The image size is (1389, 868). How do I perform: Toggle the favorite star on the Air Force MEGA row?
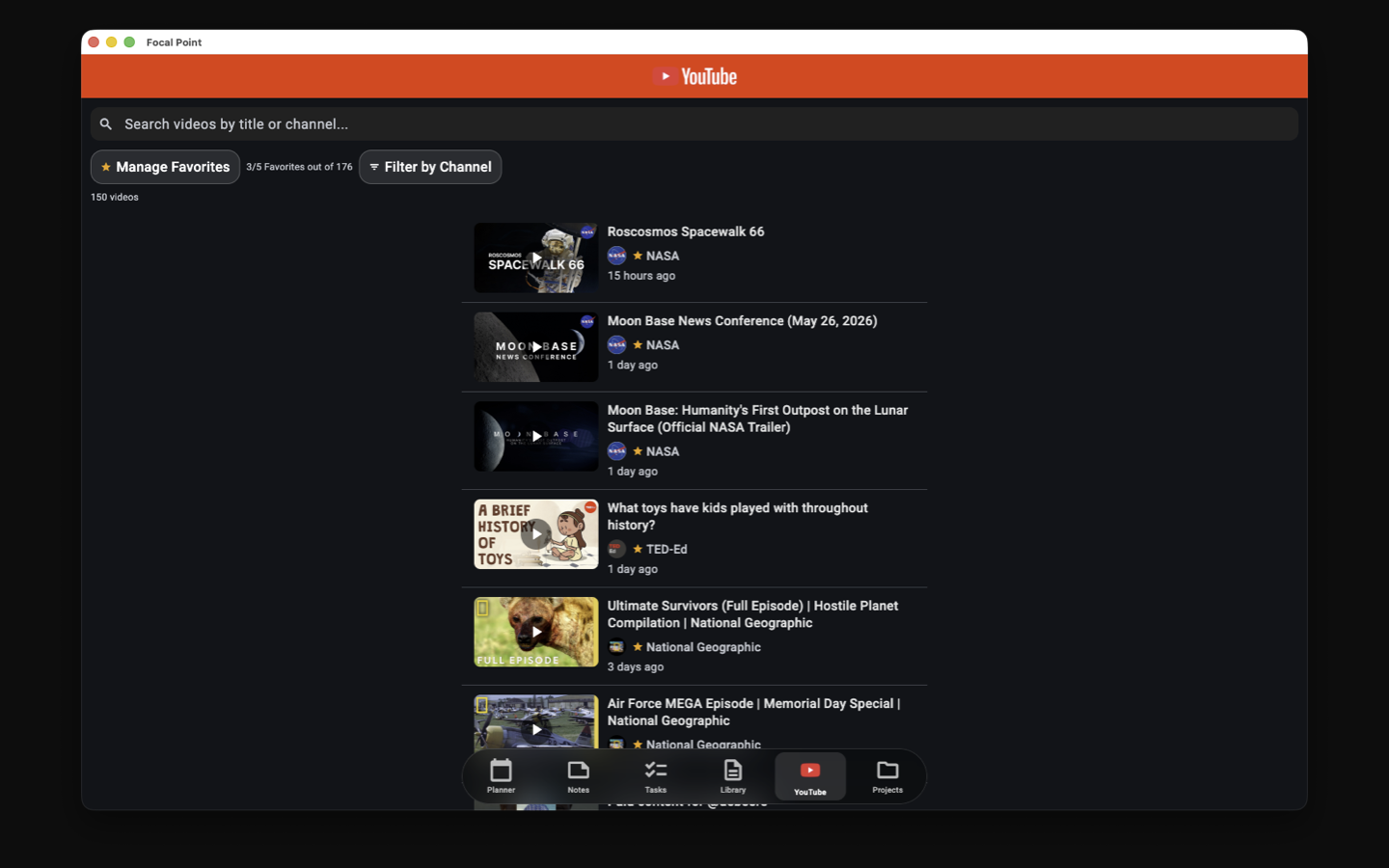638,745
